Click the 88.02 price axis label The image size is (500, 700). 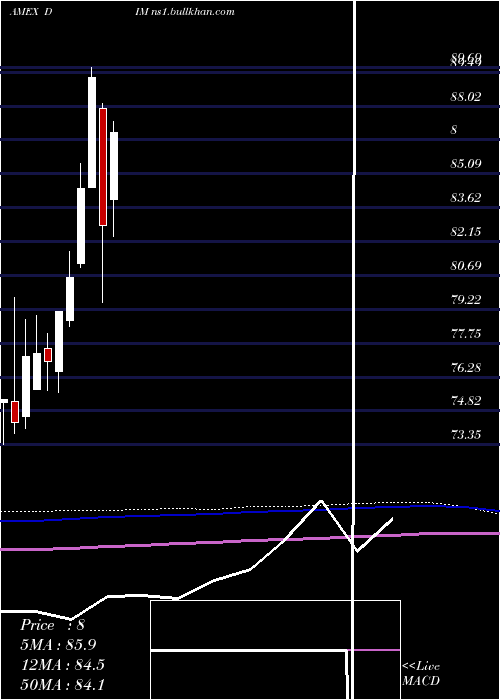[x=466, y=96]
